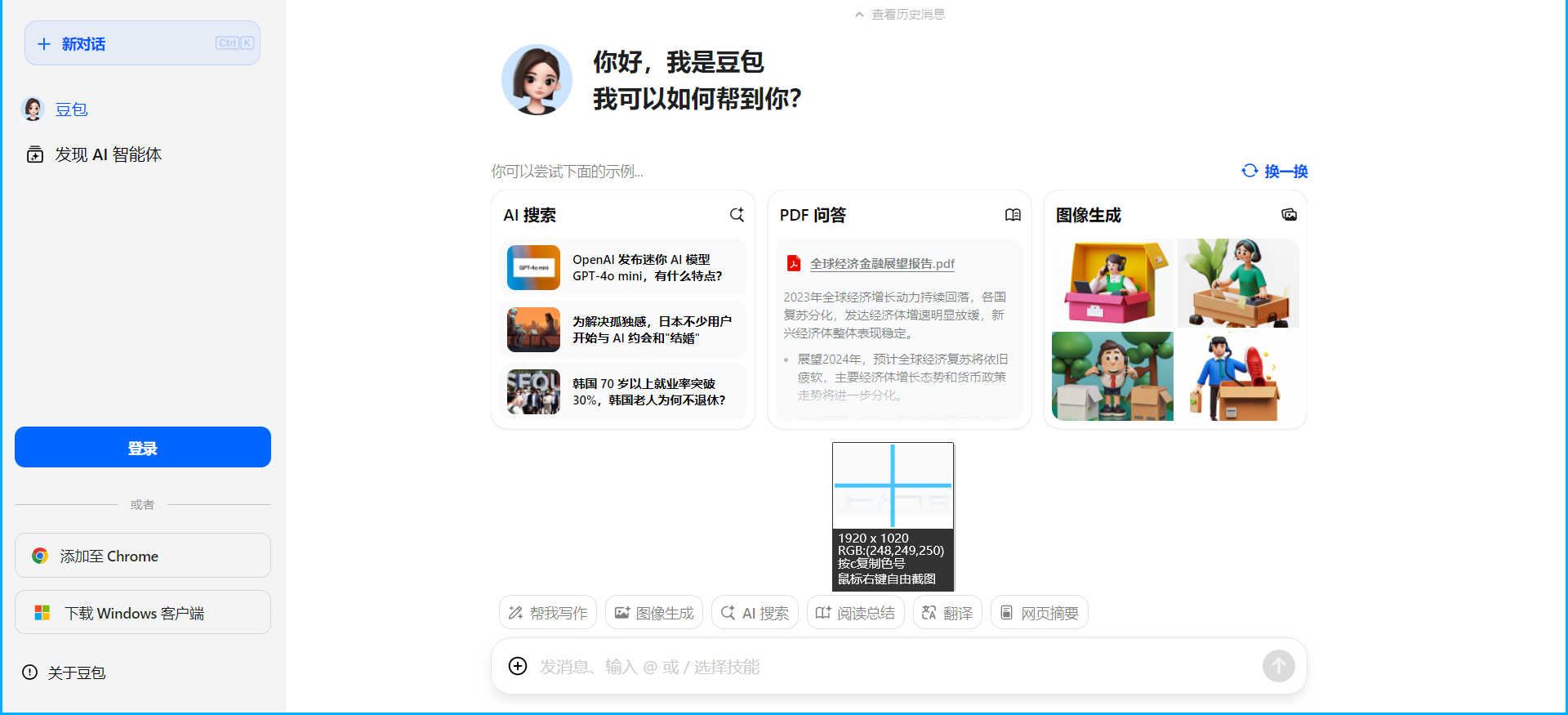1568x715 pixels.
Task: Open the 日本用户与 AI 约会 example question
Action: click(x=623, y=329)
